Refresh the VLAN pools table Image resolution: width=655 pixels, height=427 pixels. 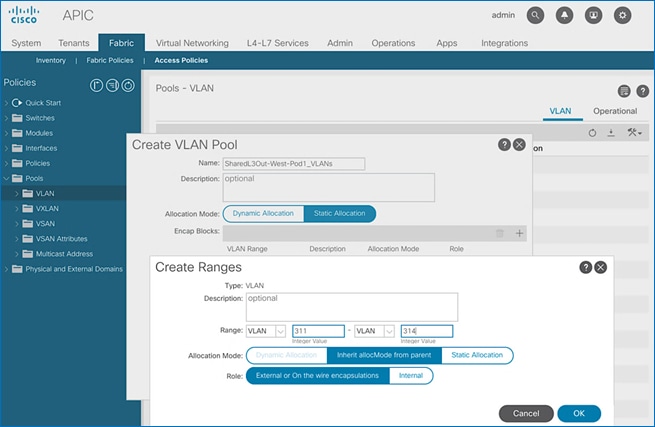(x=592, y=133)
